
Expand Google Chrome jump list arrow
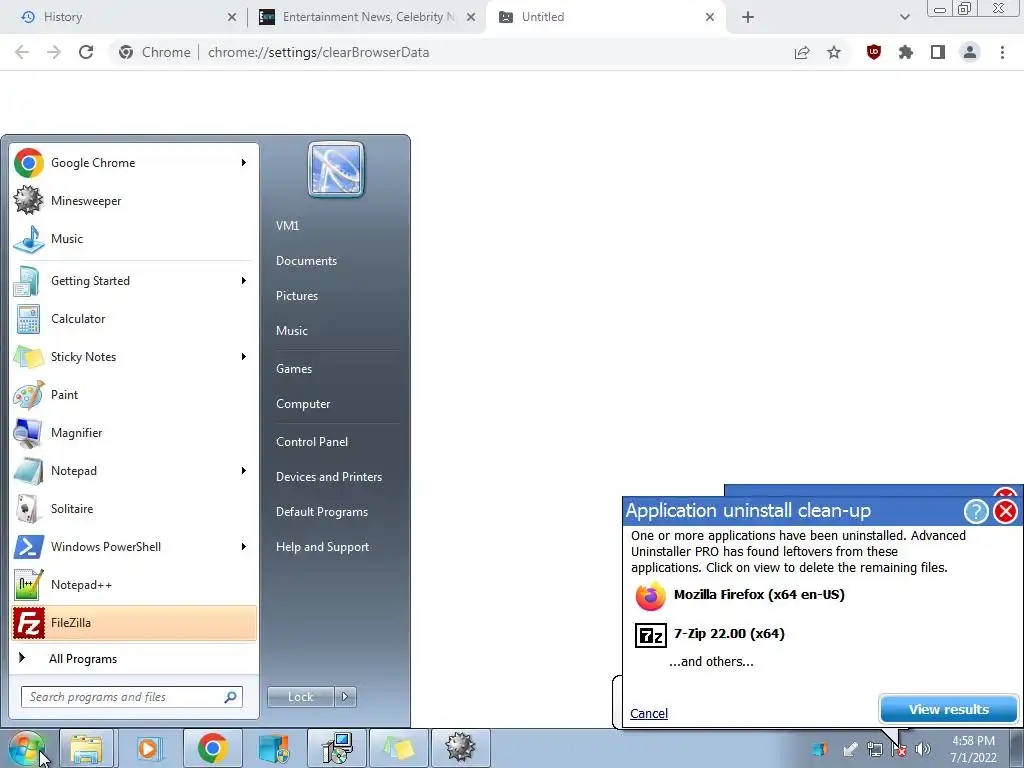point(244,163)
